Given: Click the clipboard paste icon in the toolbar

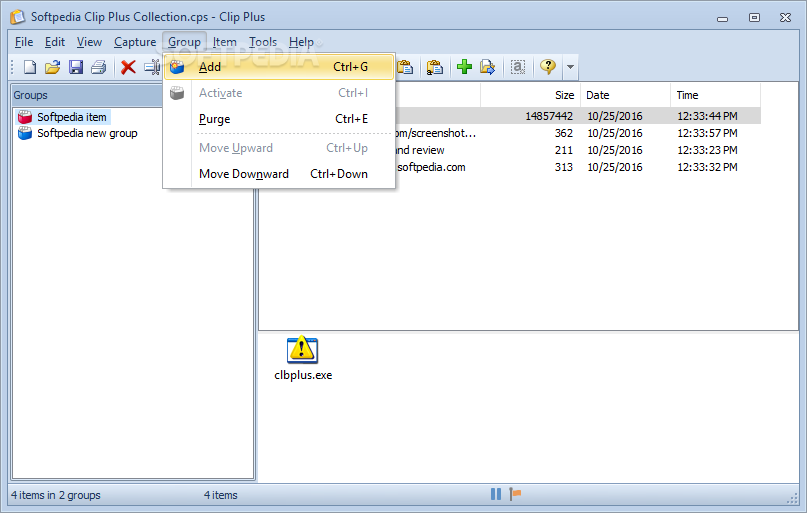Looking at the screenshot, I should [405, 67].
